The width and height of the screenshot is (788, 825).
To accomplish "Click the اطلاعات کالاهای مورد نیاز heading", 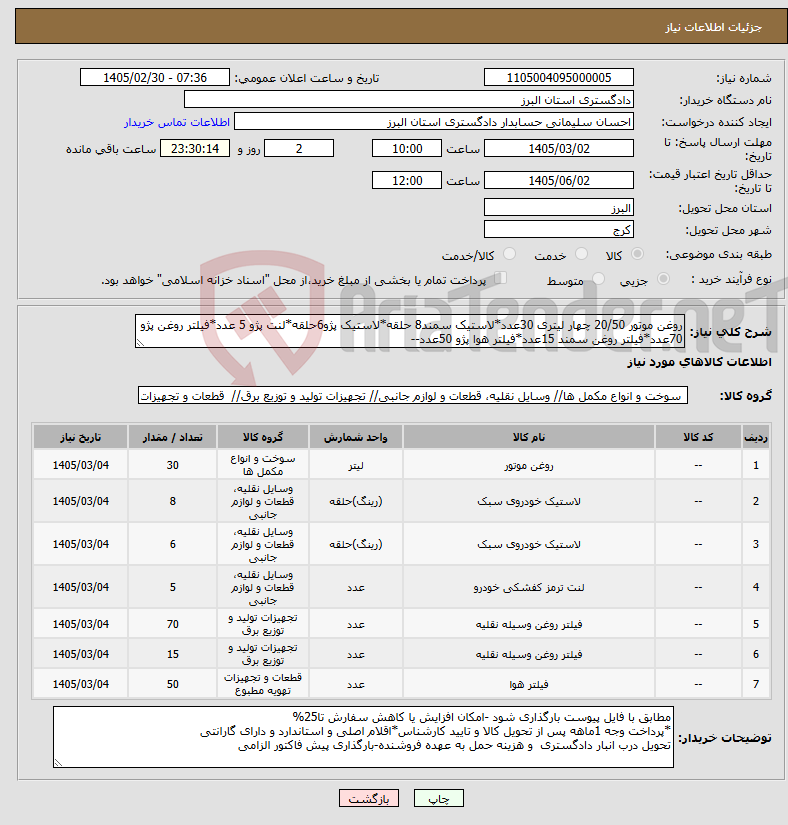I will (699, 363).
